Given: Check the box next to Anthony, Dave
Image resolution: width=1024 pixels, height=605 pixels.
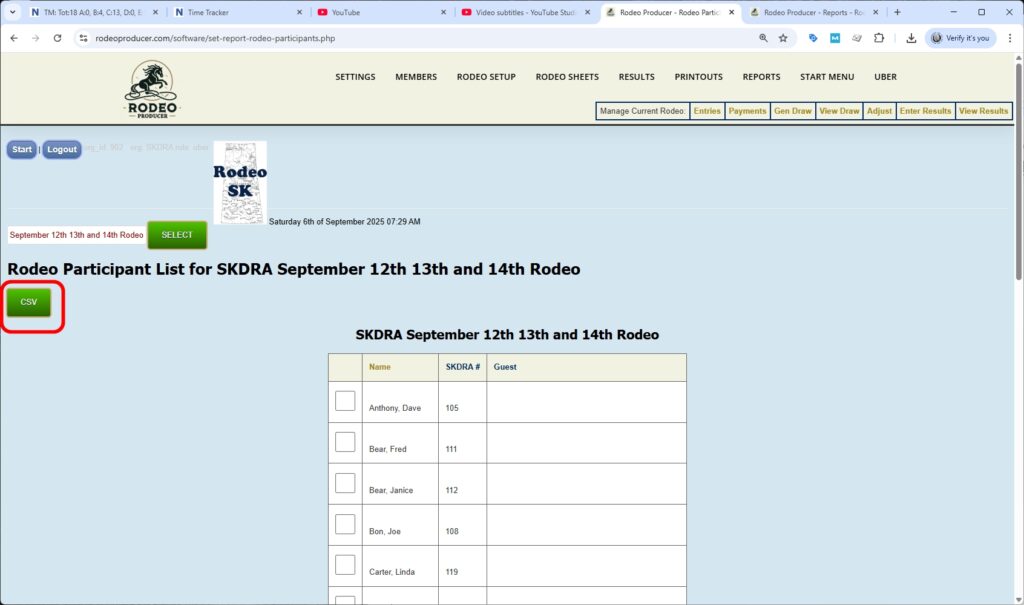Looking at the screenshot, I should 345,401.
